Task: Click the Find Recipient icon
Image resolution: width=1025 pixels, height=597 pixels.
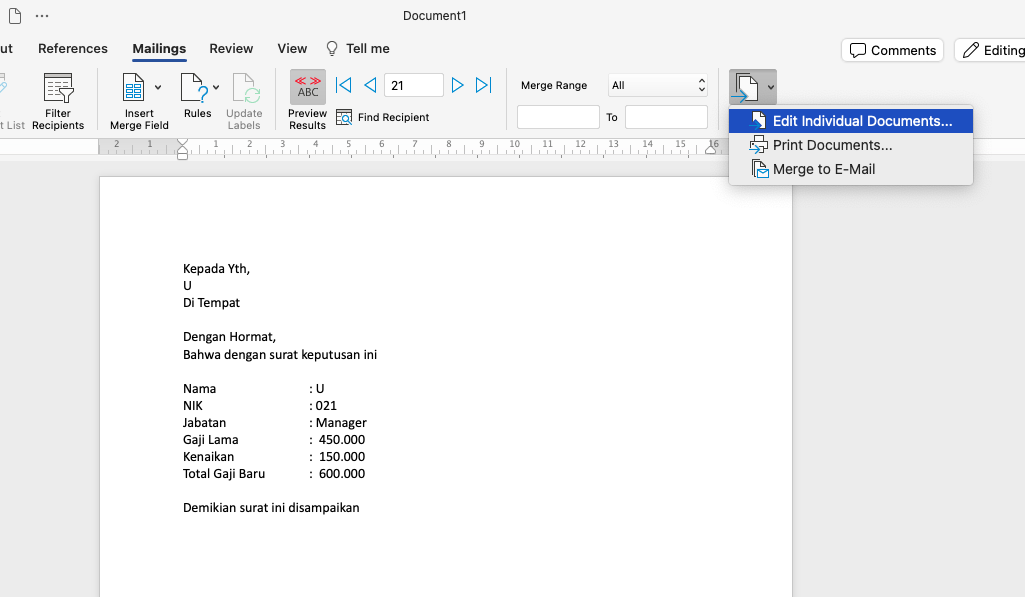Action: click(344, 117)
